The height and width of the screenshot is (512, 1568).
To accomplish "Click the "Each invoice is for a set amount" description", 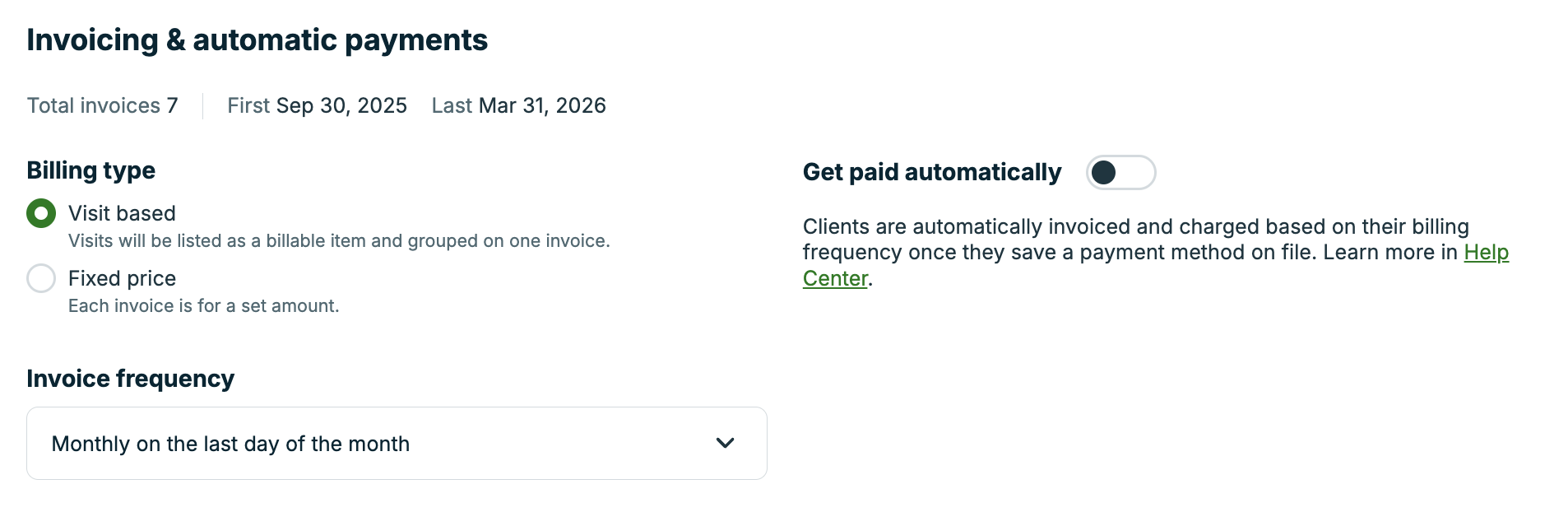I will (x=203, y=305).
